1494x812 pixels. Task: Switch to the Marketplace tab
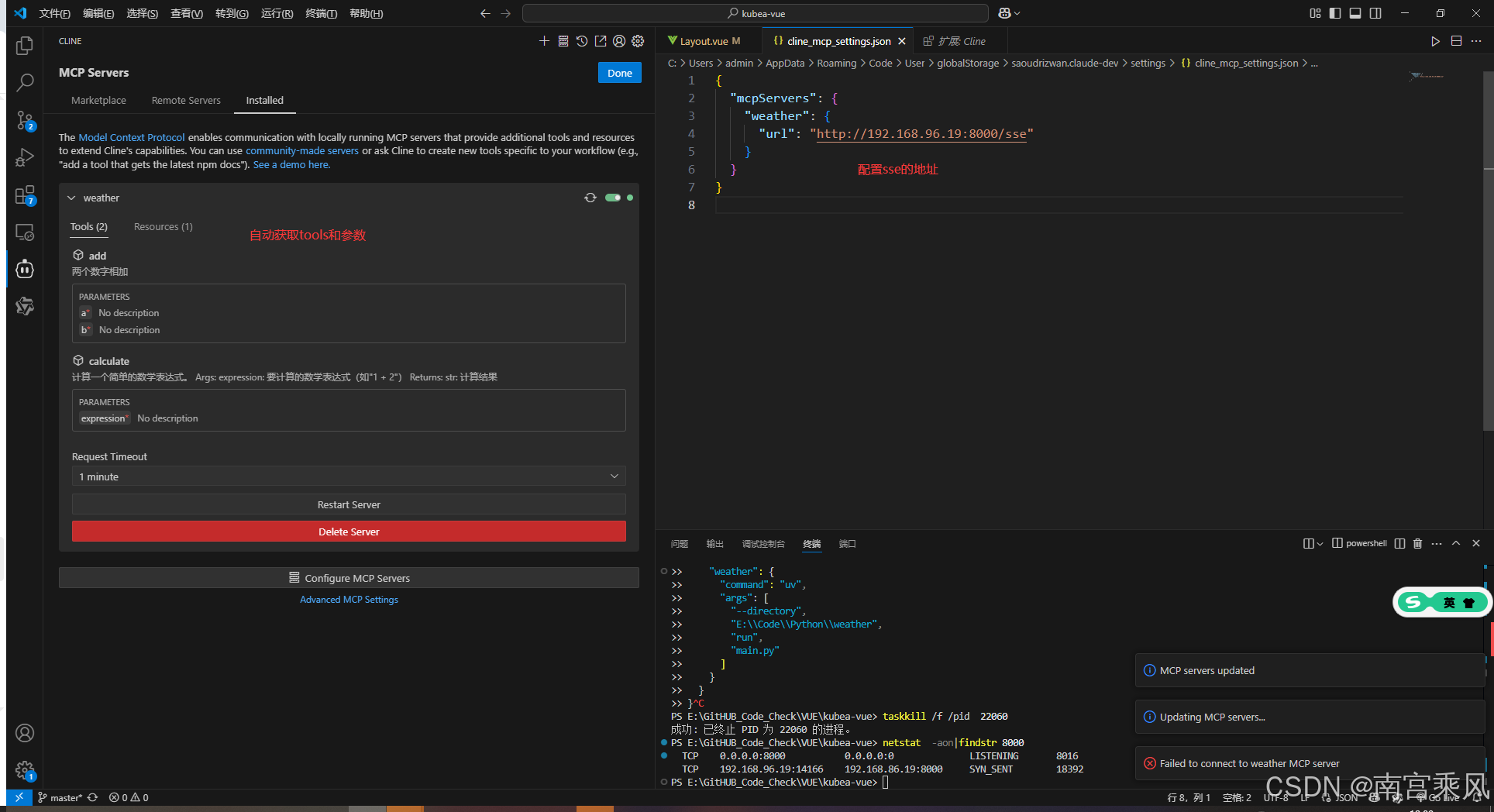98,100
